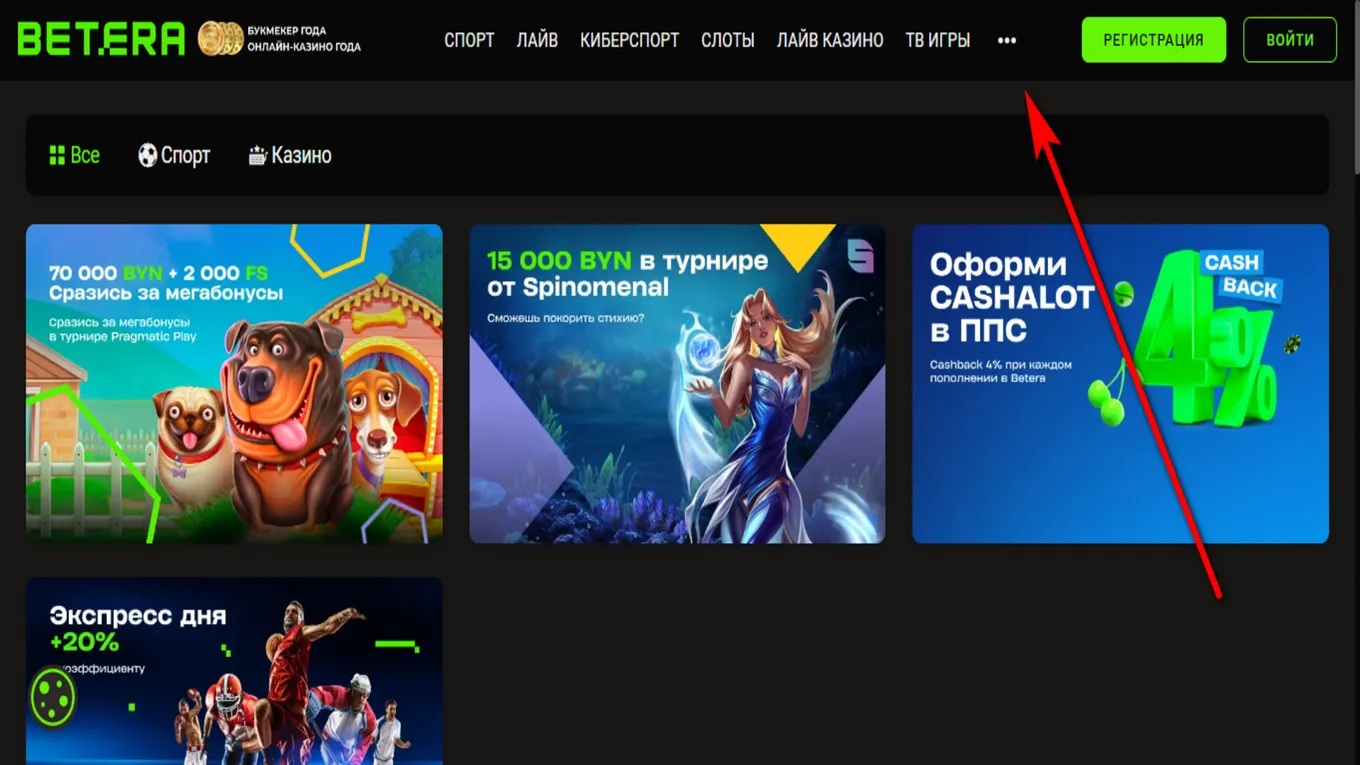Image resolution: width=1360 pixels, height=765 pixels.
Task: Open the Лайв navigation item
Action: point(537,40)
